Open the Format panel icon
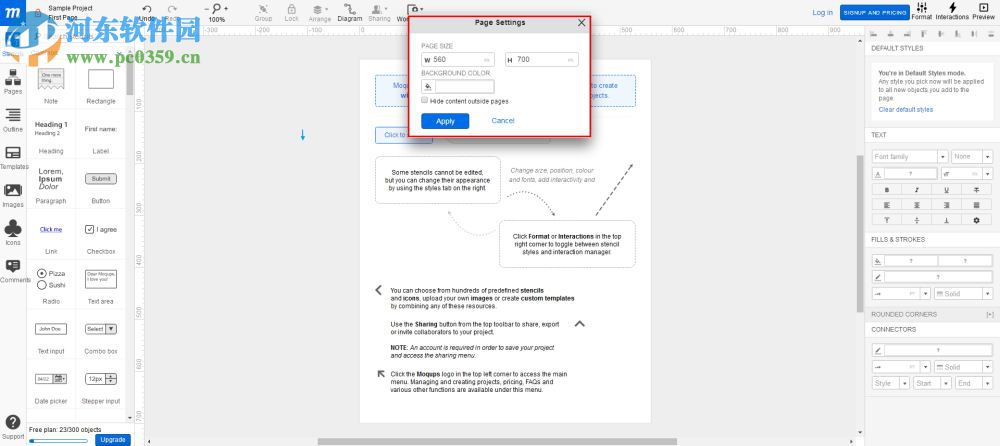Screen dimensions: 1000x446 point(922,8)
